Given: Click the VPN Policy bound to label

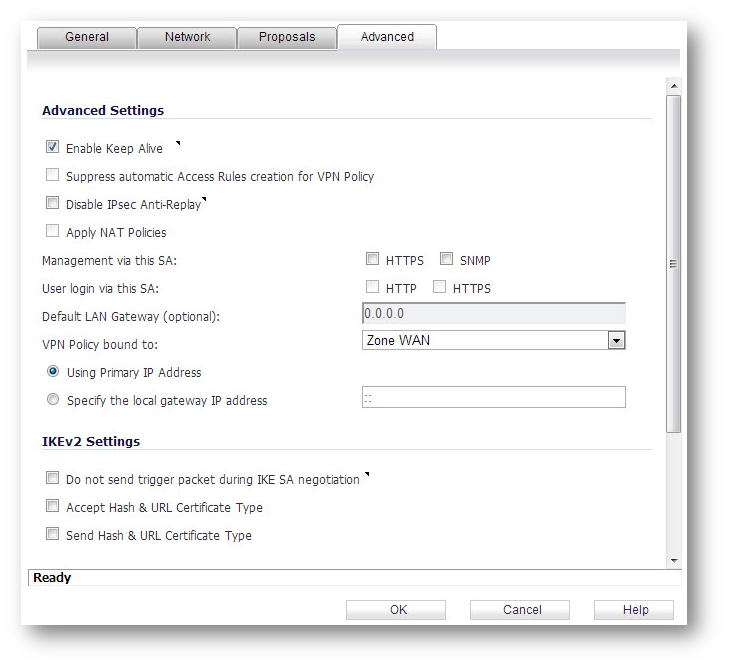Looking at the screenshot, I should [x=100, y=344].
